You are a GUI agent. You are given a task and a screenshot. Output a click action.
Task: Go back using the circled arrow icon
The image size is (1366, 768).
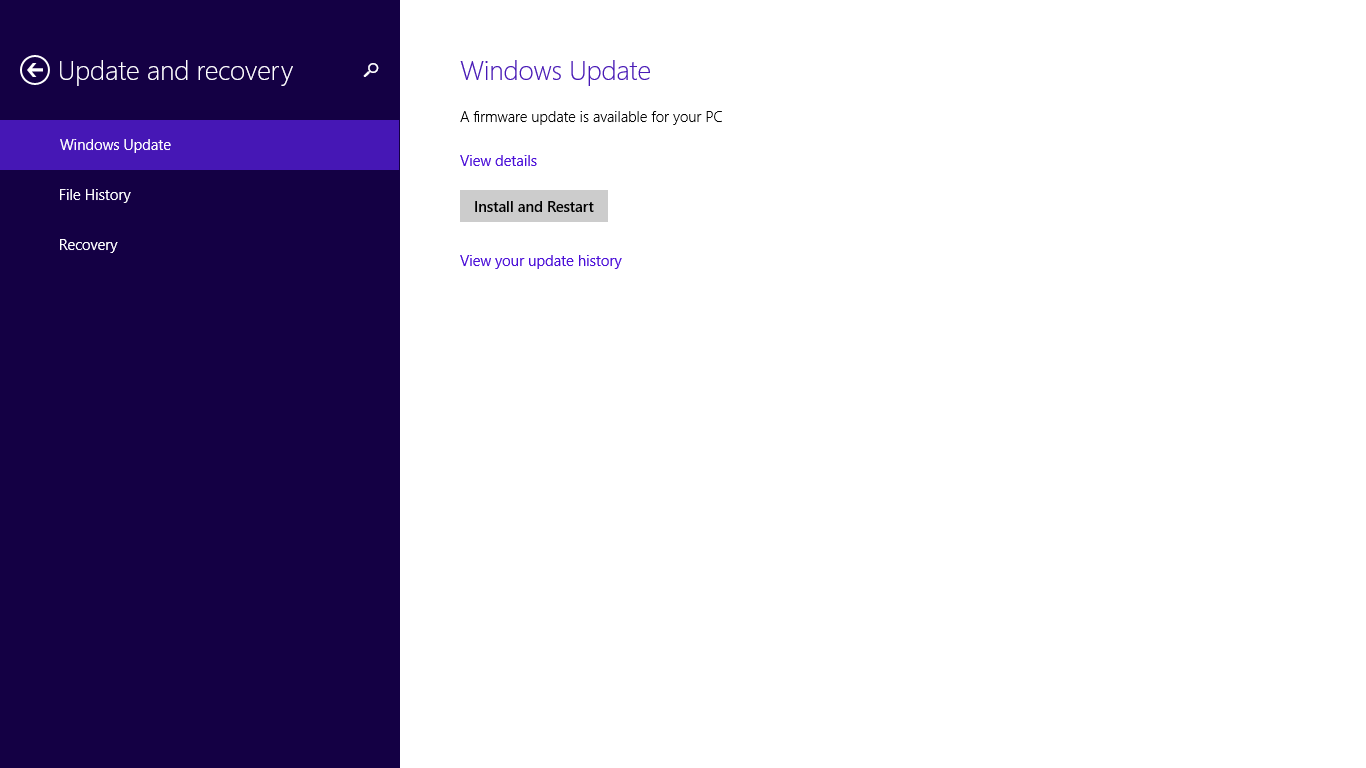pos(35,70)
